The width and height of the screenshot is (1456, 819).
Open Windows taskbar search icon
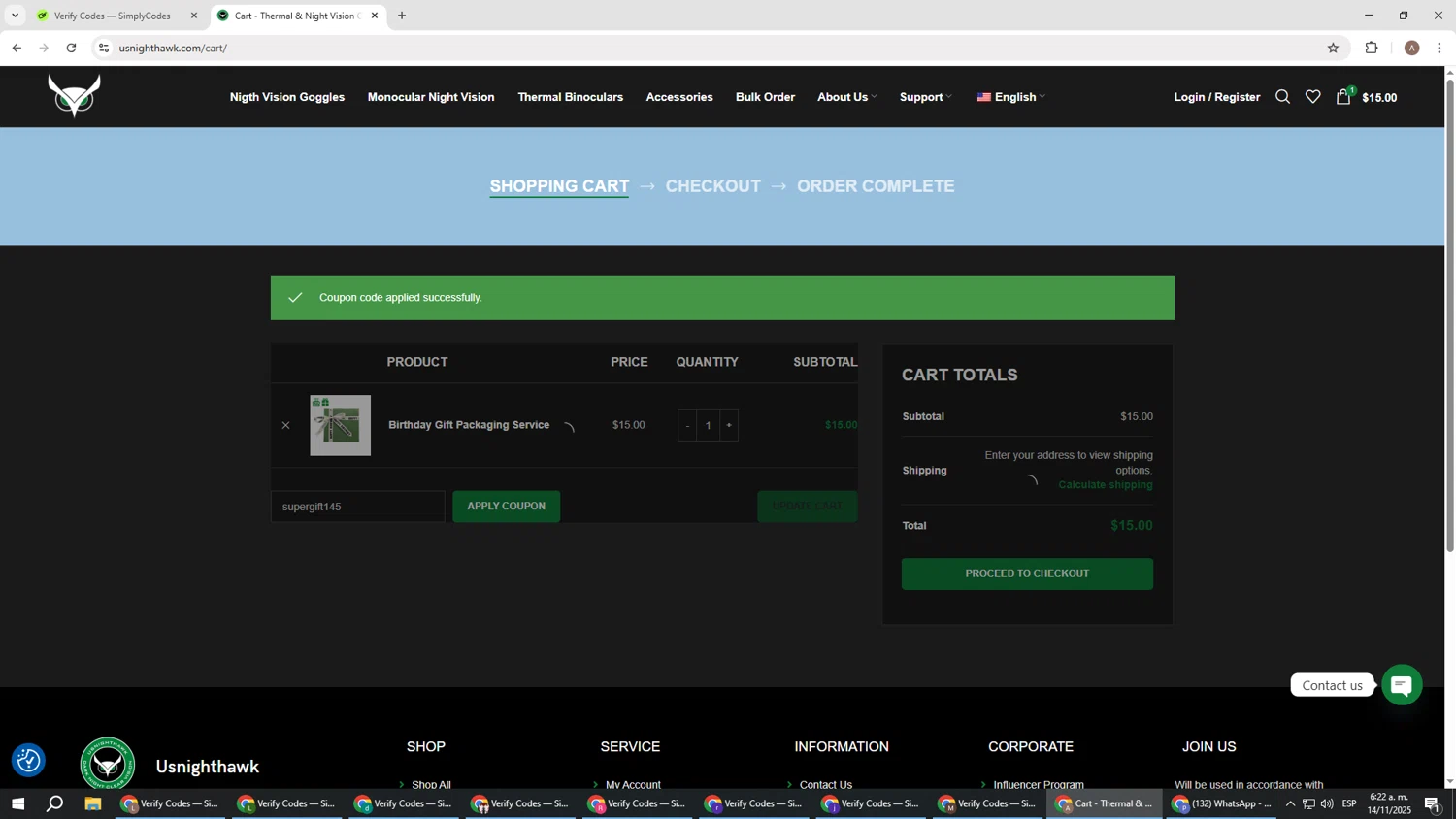pyautogui.click(x=55, y=803)
